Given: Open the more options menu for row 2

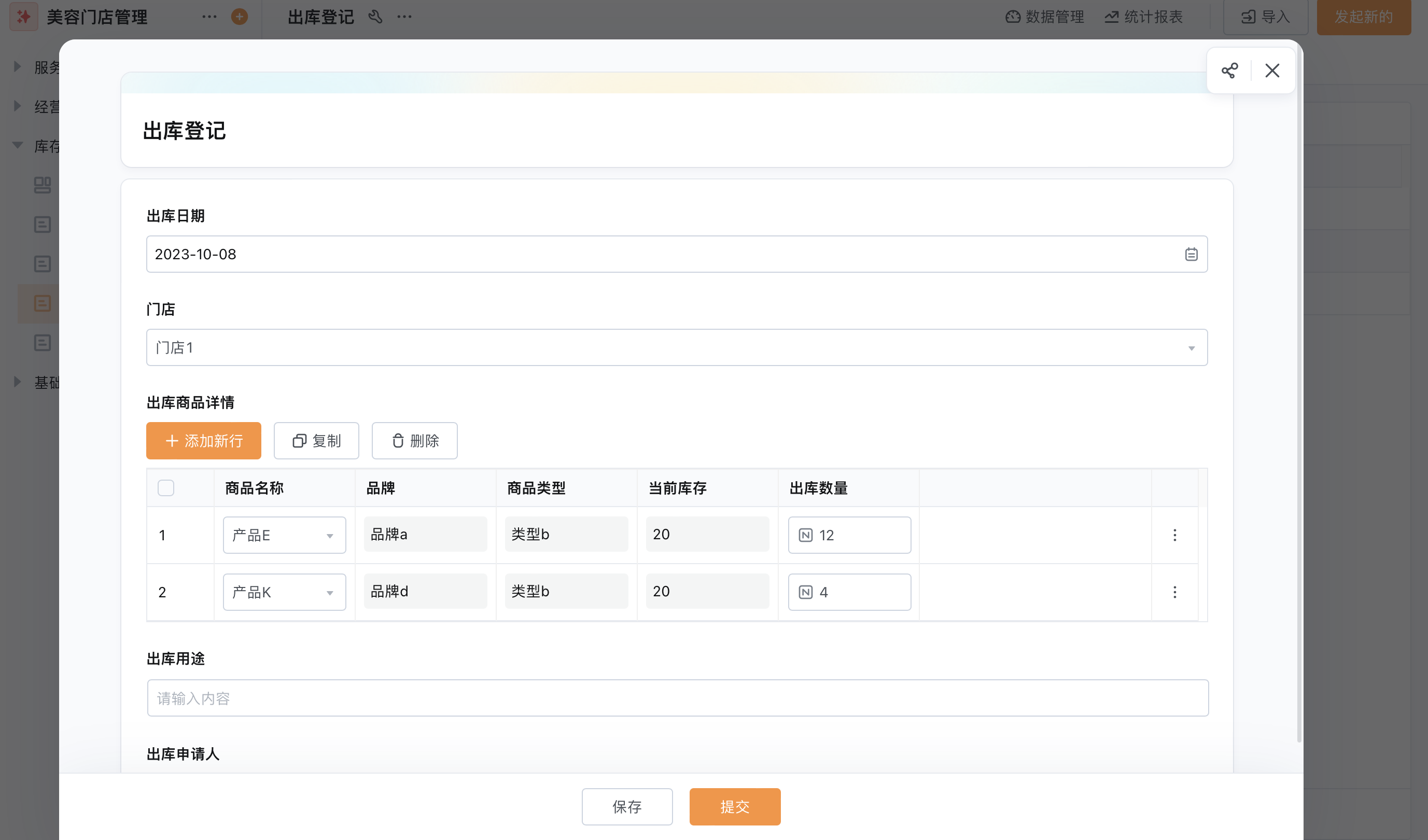Looking at the screenshot, I should [x=1174, y=592].
